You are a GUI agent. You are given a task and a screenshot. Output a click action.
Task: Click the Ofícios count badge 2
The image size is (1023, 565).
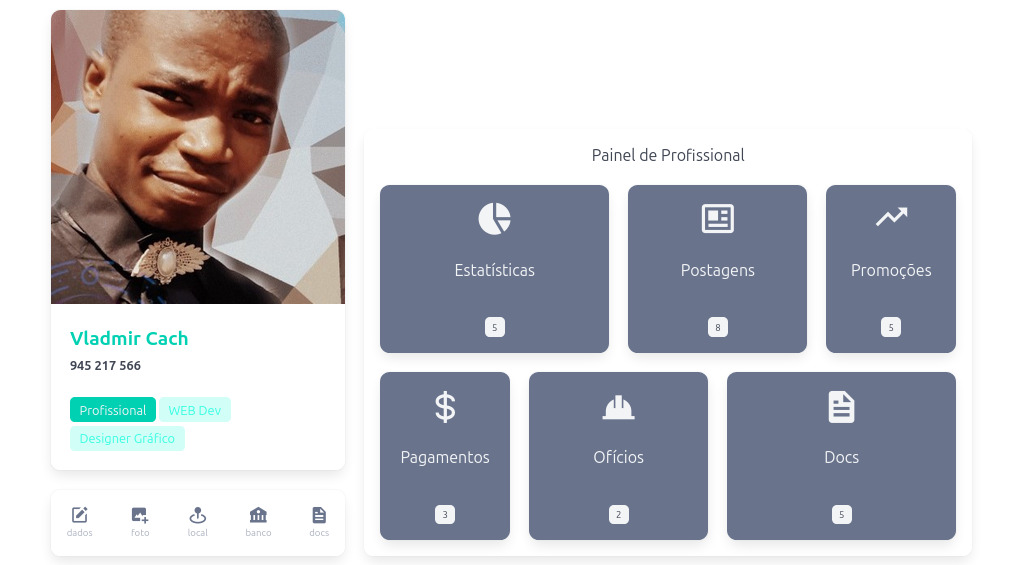618,515
